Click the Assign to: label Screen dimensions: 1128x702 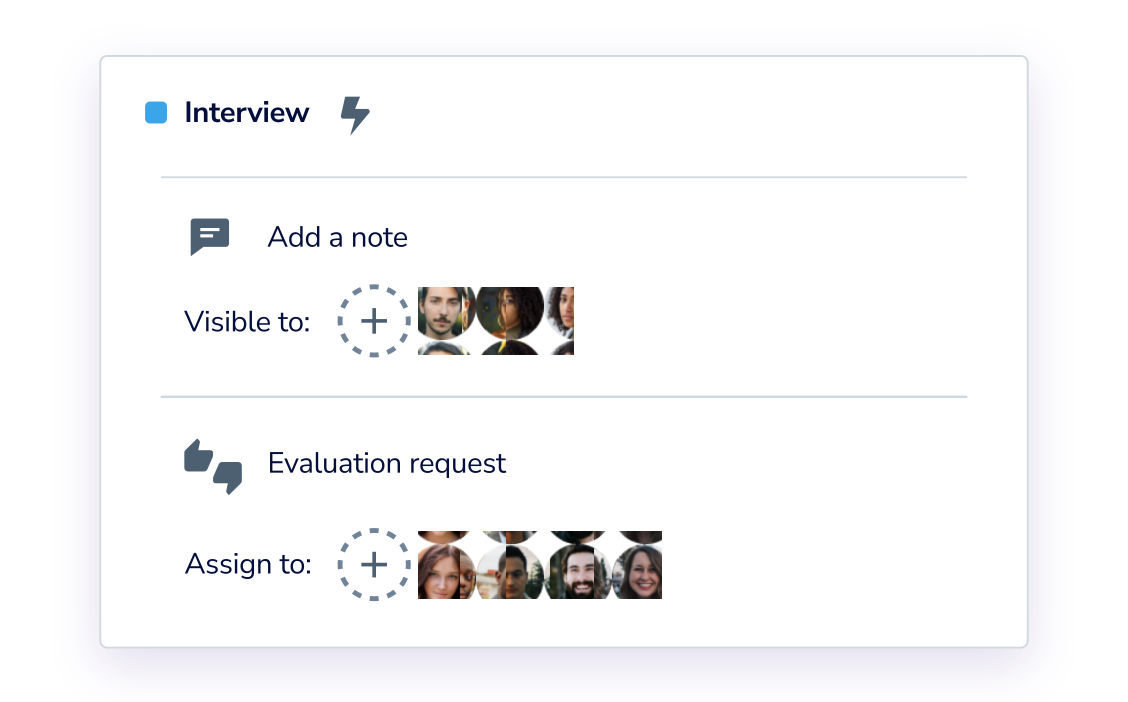pos(248,565)
